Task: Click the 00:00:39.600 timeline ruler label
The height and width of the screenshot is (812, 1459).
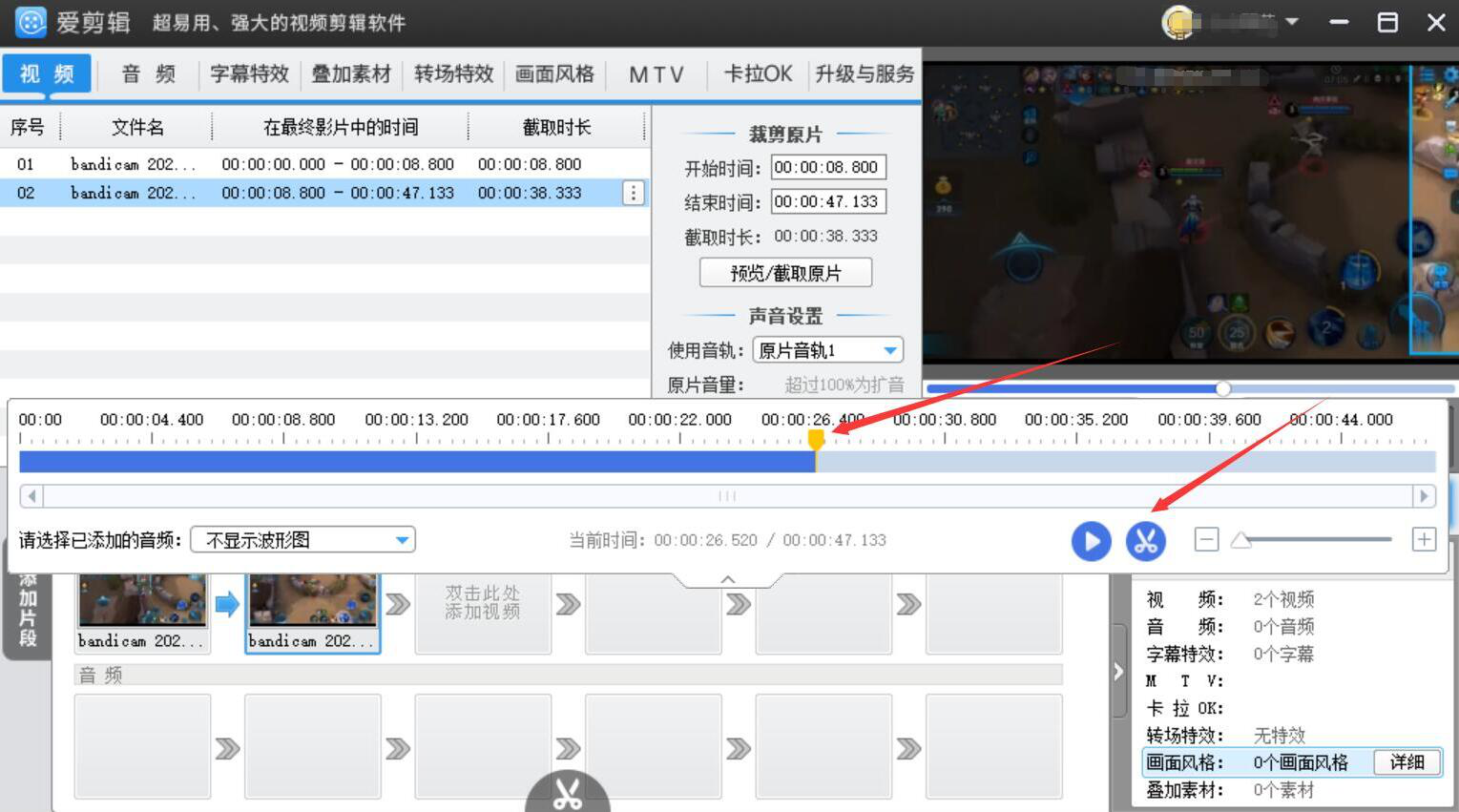Action: click(1209, 420)
